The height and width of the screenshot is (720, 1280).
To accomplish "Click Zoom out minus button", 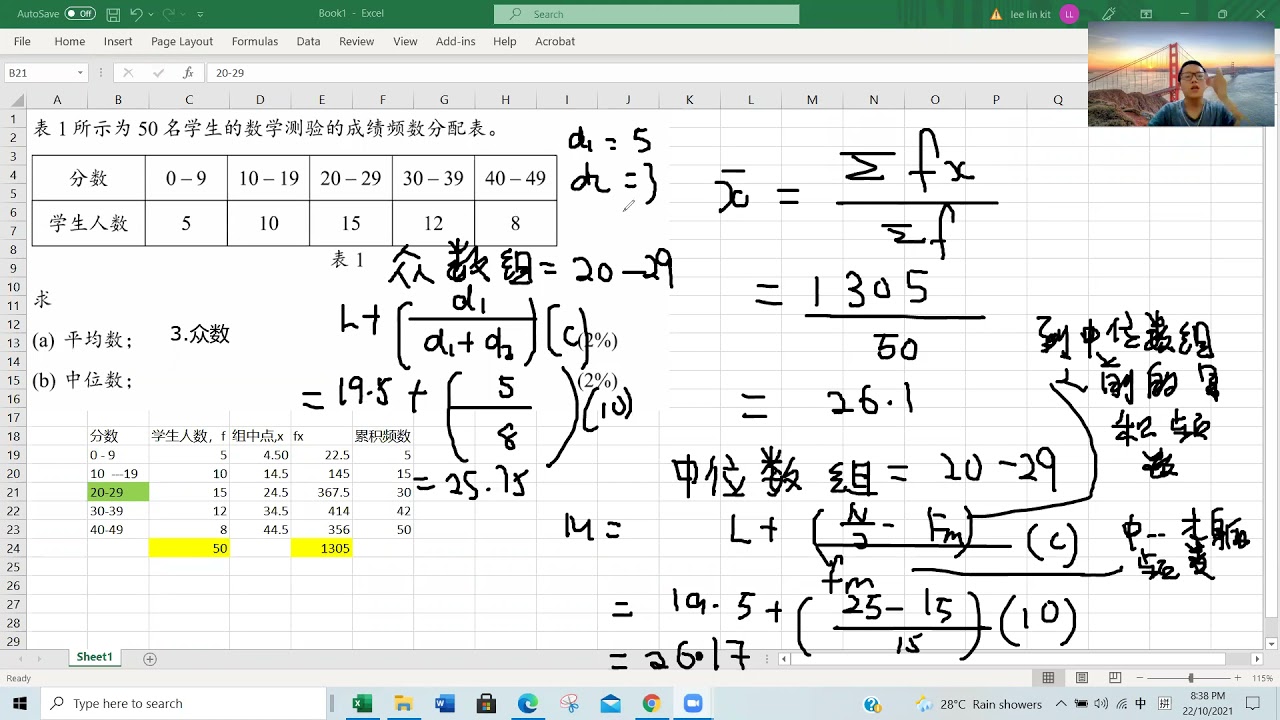I will [1141, 678].
